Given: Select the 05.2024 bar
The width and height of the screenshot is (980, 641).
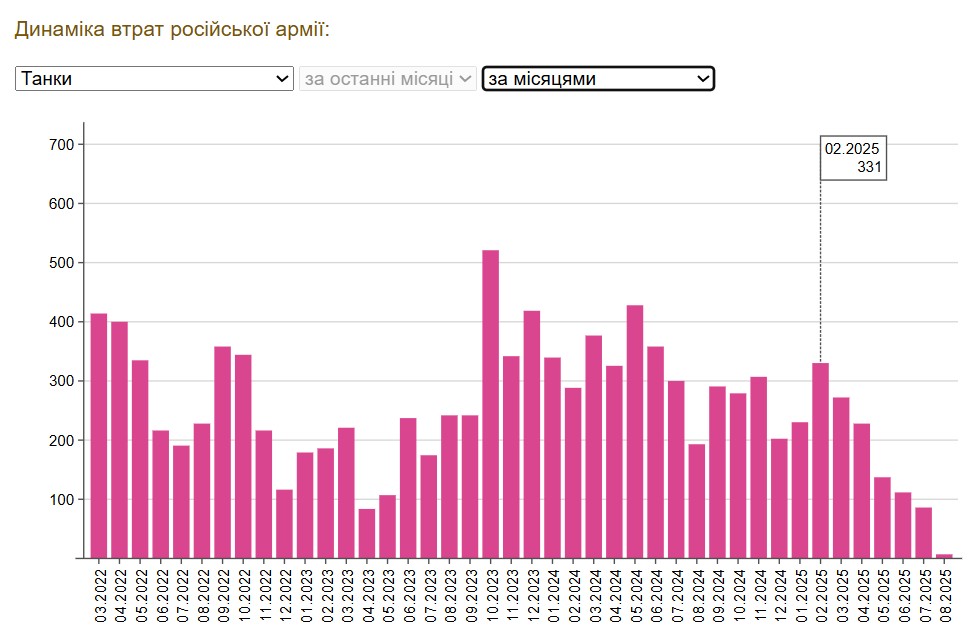Looking at the screenshot, I should (635, 432).
